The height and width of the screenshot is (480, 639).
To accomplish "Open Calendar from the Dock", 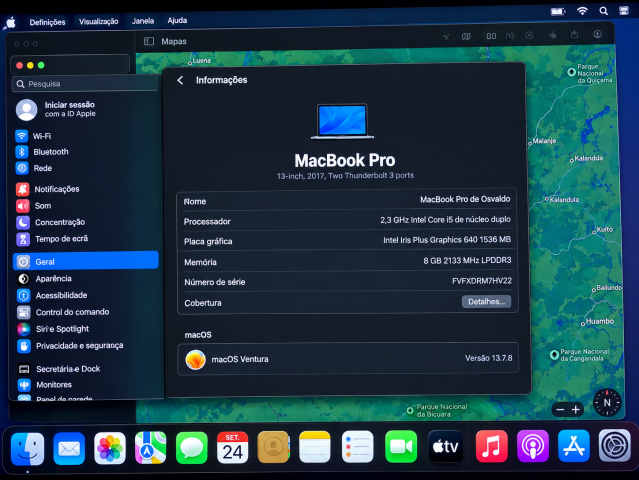I will click(x=232, y=447).
